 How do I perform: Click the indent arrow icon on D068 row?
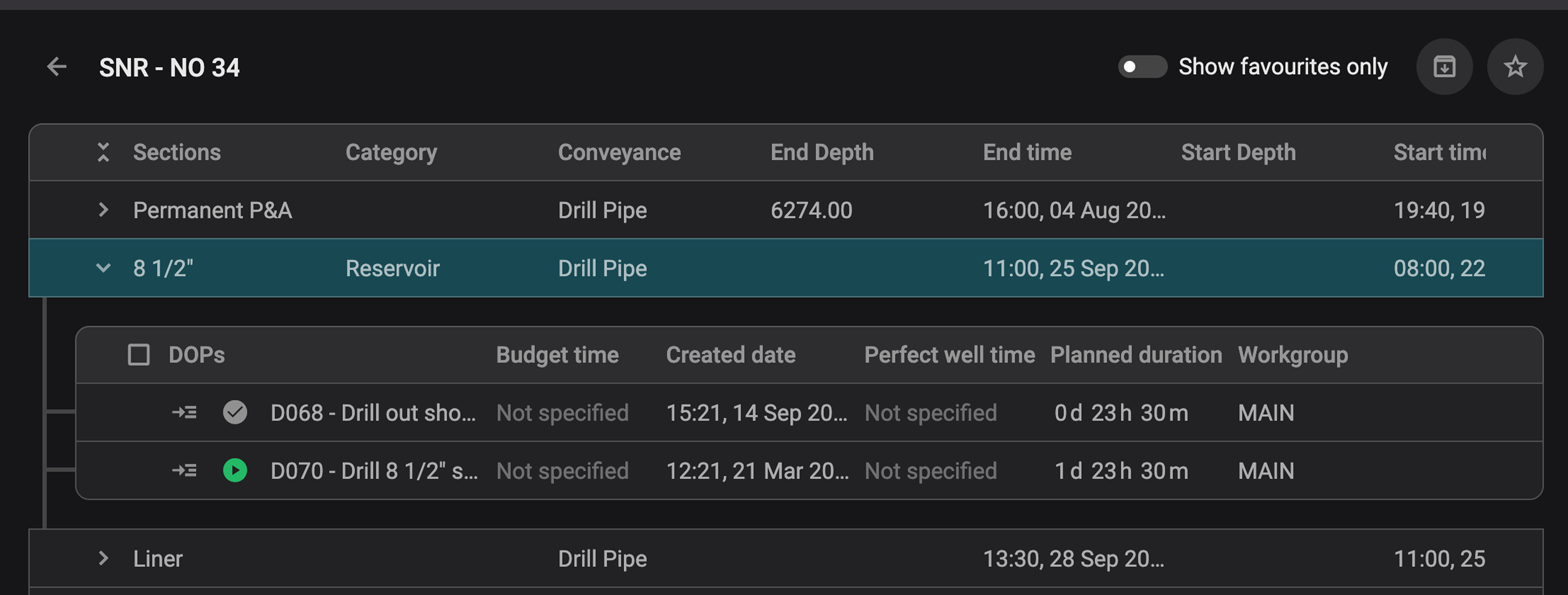coord(184,413)
